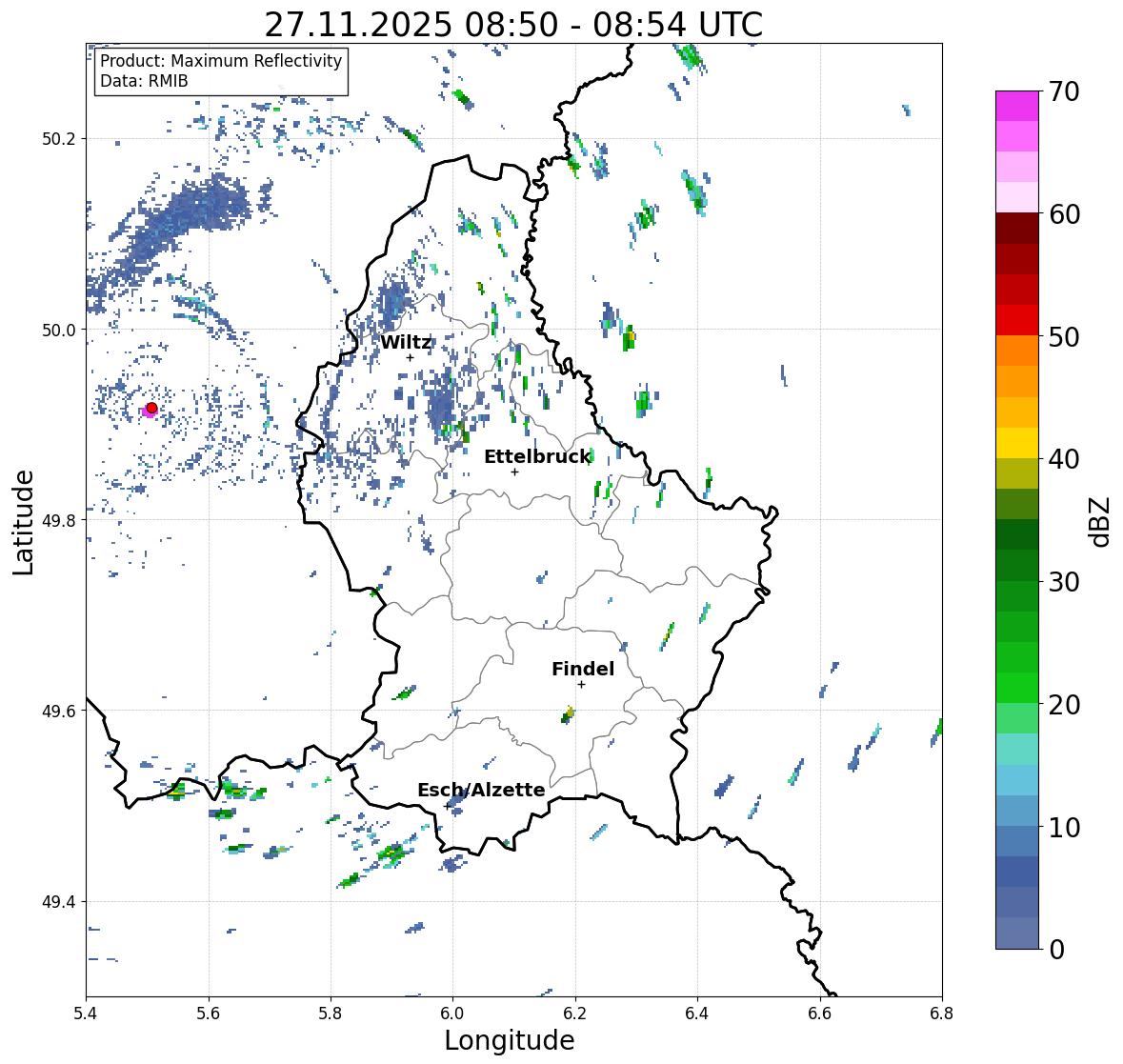This screenshot has width=1123, height=1064.
Task: Click the 50.2 latitude tick label
Action: (59, 139)
